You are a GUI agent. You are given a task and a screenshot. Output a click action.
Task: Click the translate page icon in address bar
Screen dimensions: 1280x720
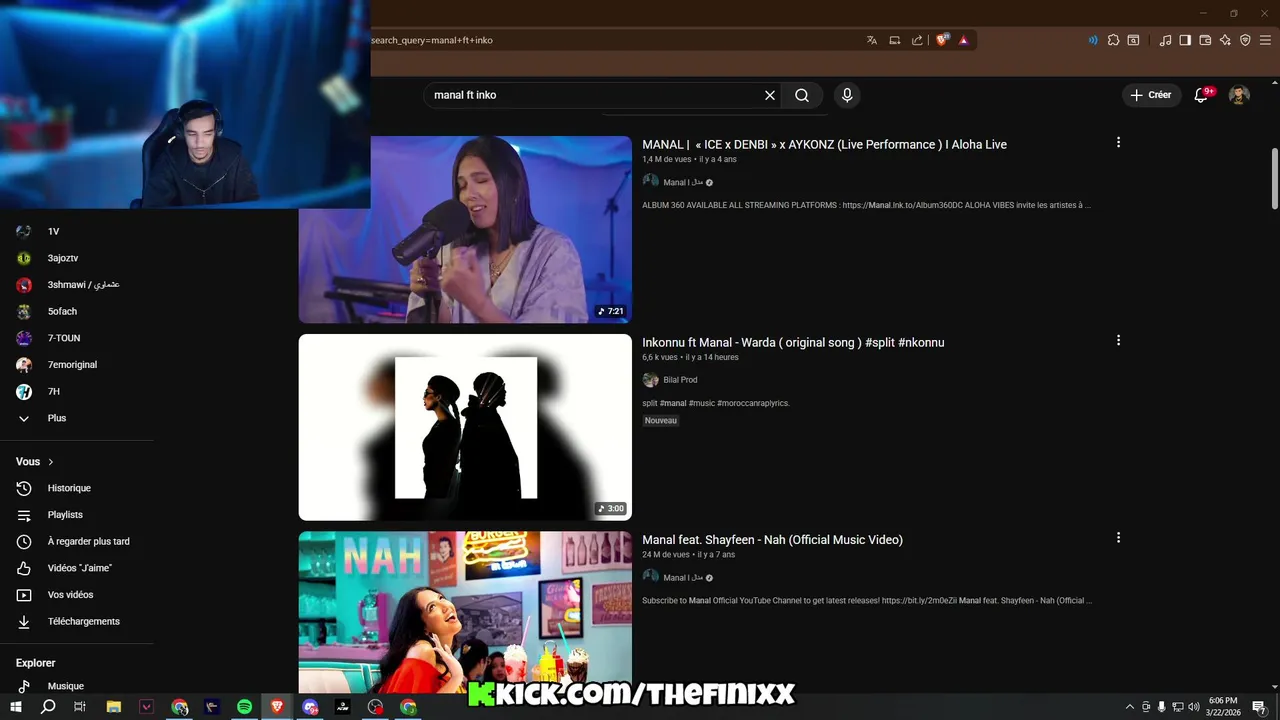(x=872, y=40)
